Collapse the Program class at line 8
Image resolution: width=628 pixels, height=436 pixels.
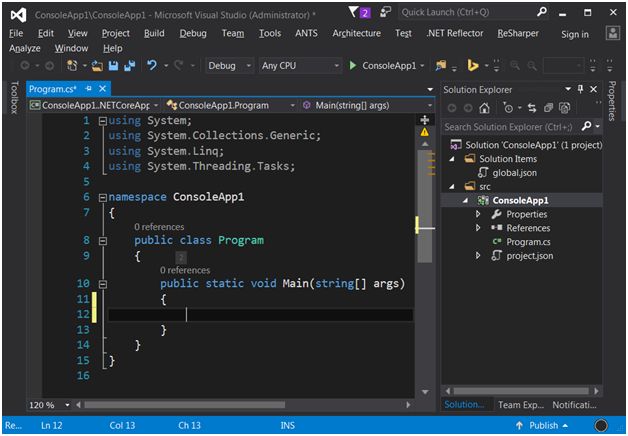[x=103, y=241]
